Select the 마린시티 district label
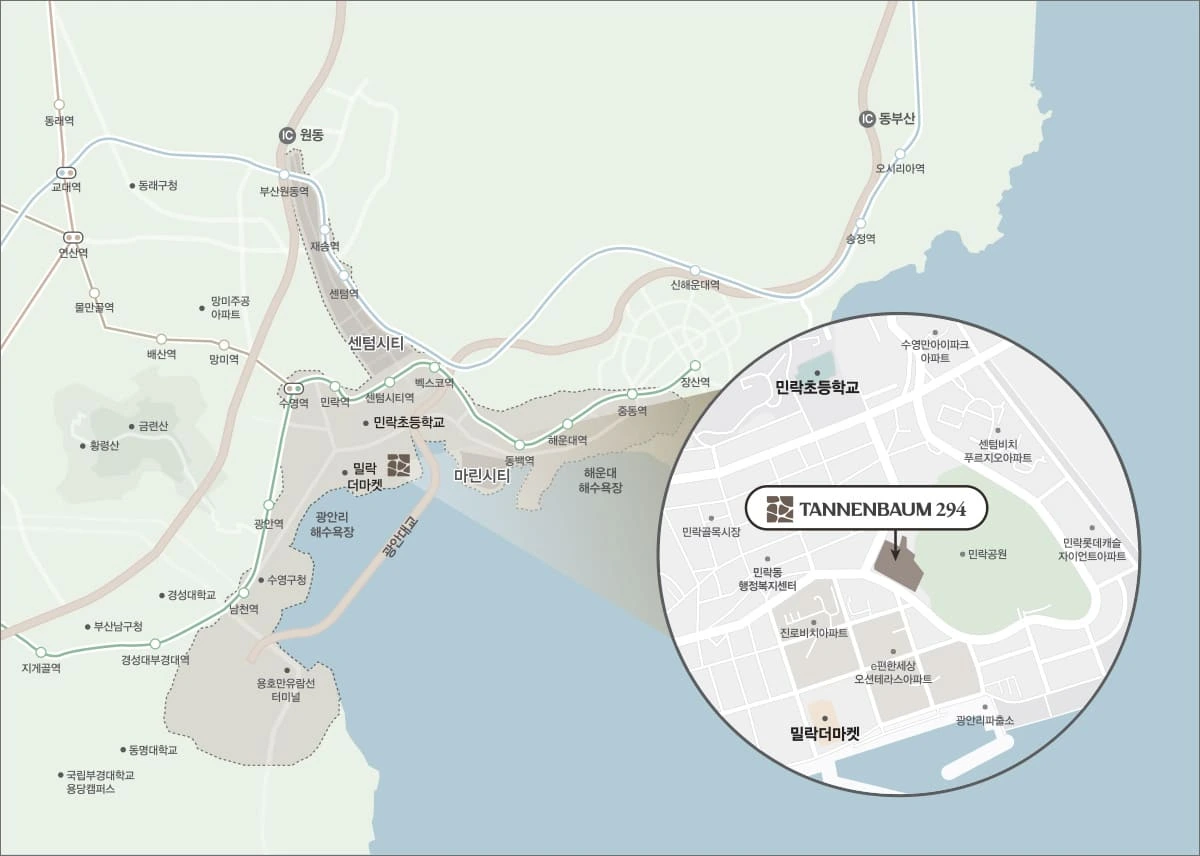Screen dimensions: 1200x856 (x=482, y=476)
